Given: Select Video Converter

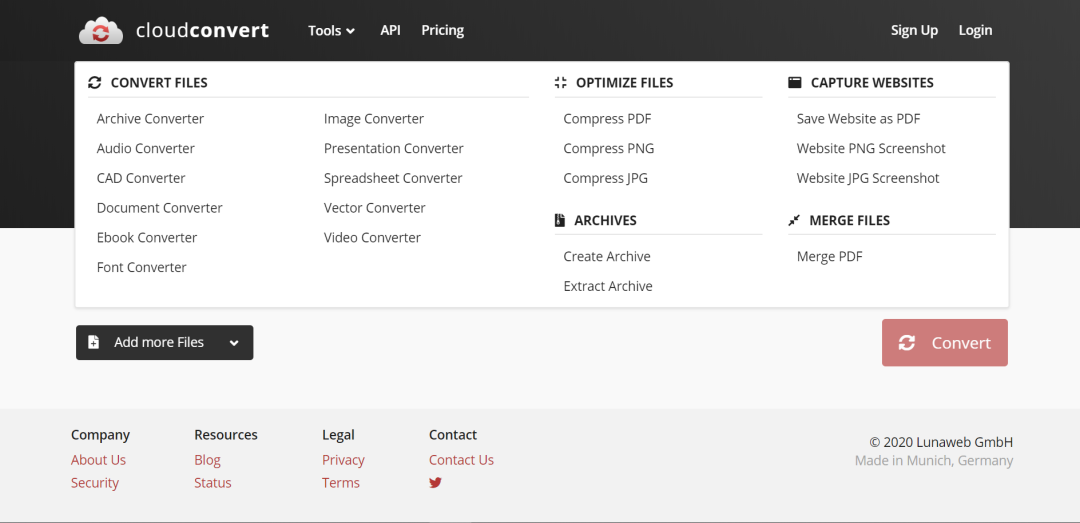Looking at the screenshot, I should click(372, 237).
